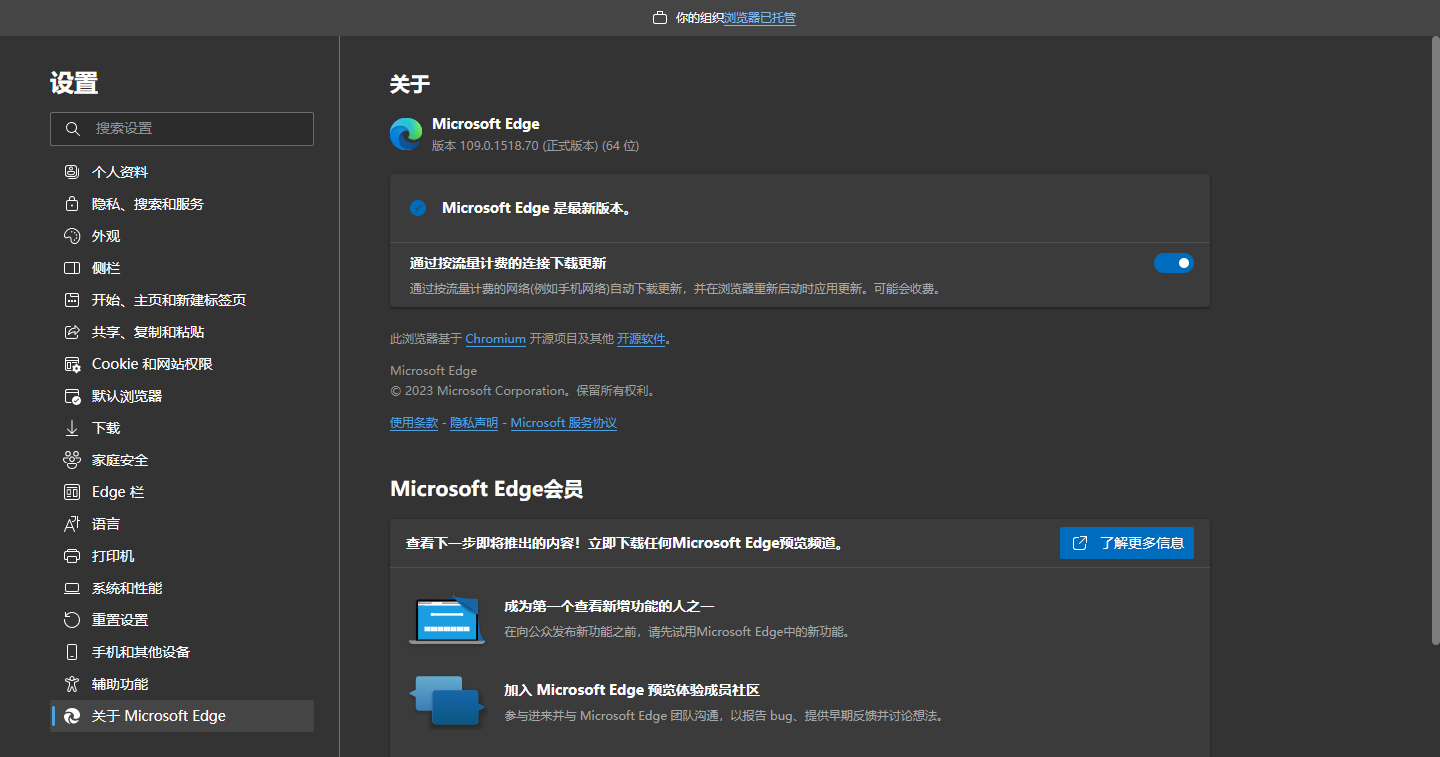Click inside the 搜索设置 search field
This screenshot has width=1440, height=757.
click(x=180, y=128)
